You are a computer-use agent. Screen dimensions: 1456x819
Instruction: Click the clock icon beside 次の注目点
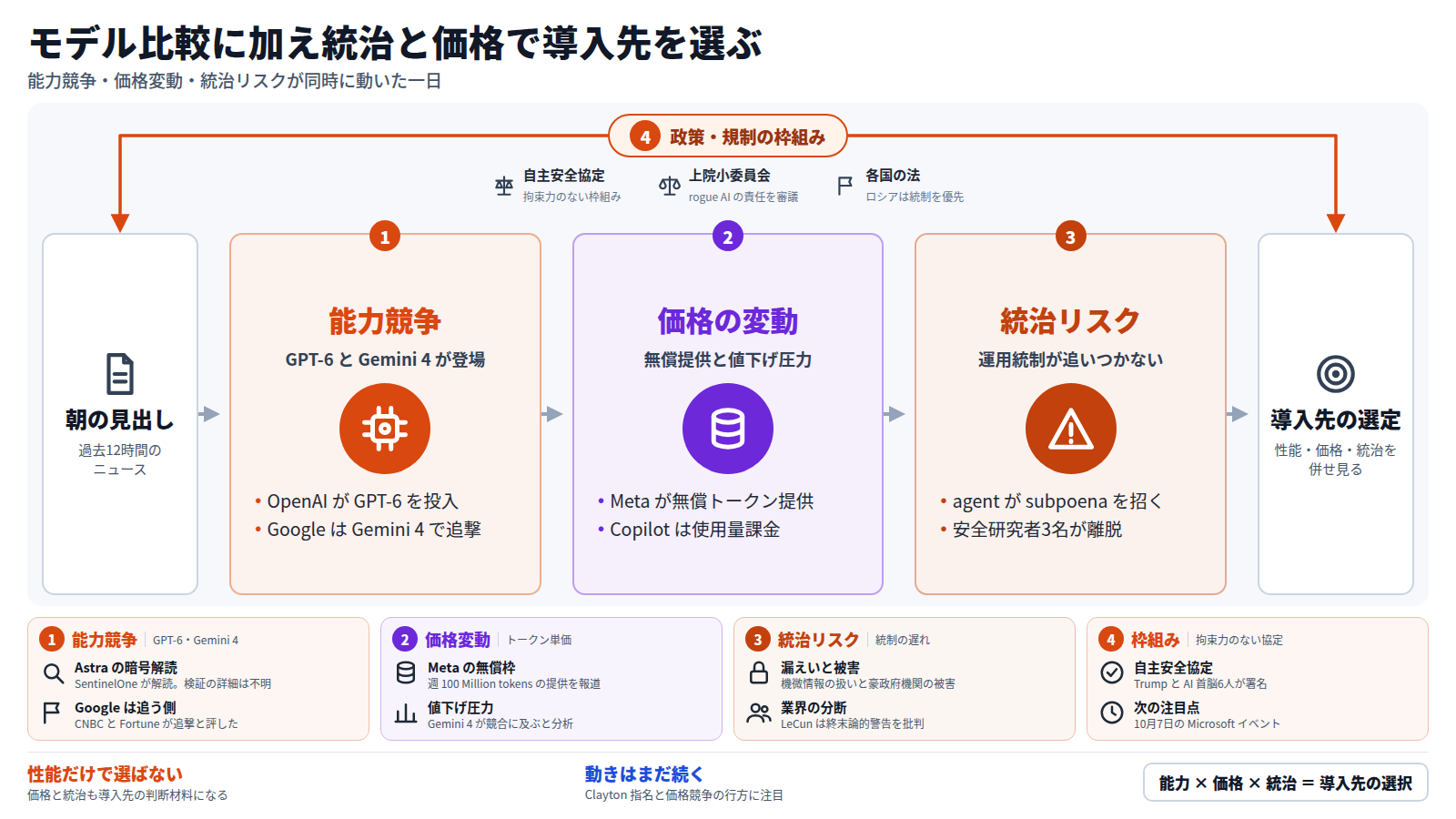[x=1112, y=713]
